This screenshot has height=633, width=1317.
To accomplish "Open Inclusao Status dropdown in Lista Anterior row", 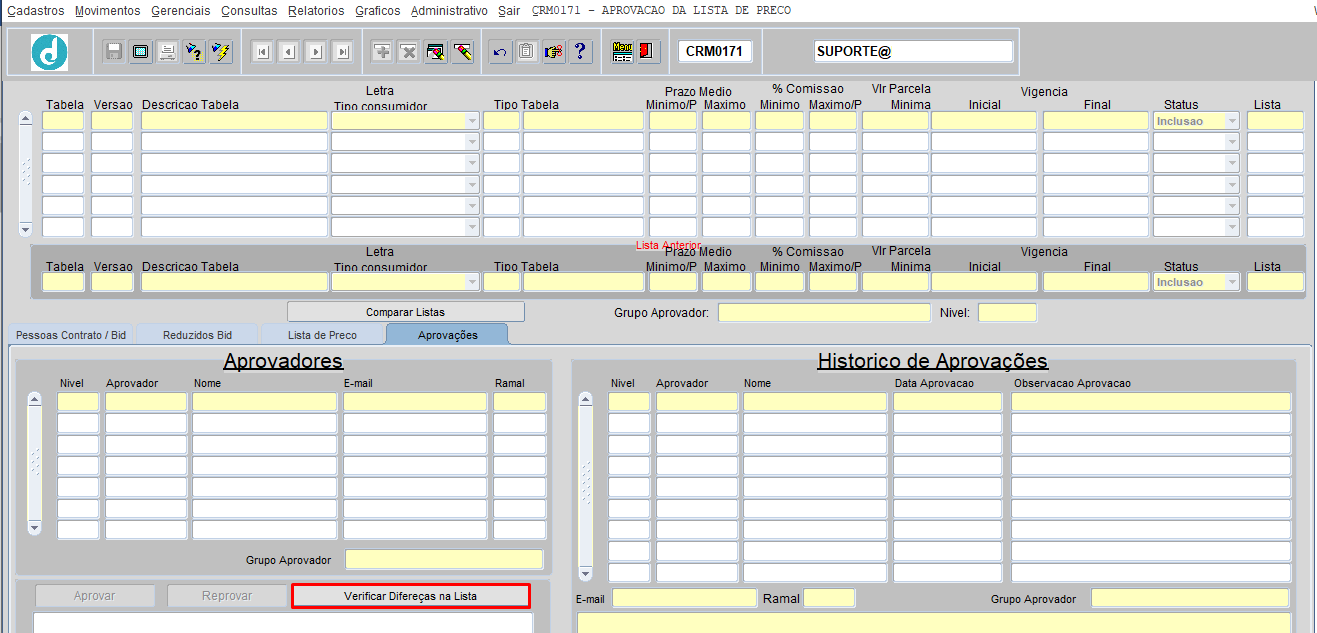I will 1232,282.
